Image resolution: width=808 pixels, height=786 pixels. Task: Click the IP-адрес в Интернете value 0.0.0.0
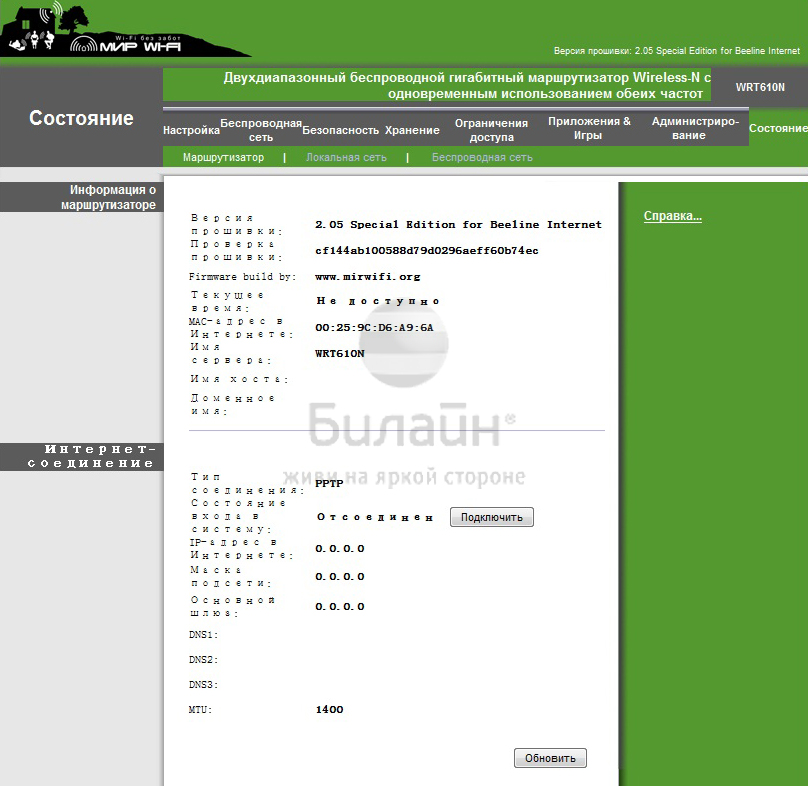(340, 549)
